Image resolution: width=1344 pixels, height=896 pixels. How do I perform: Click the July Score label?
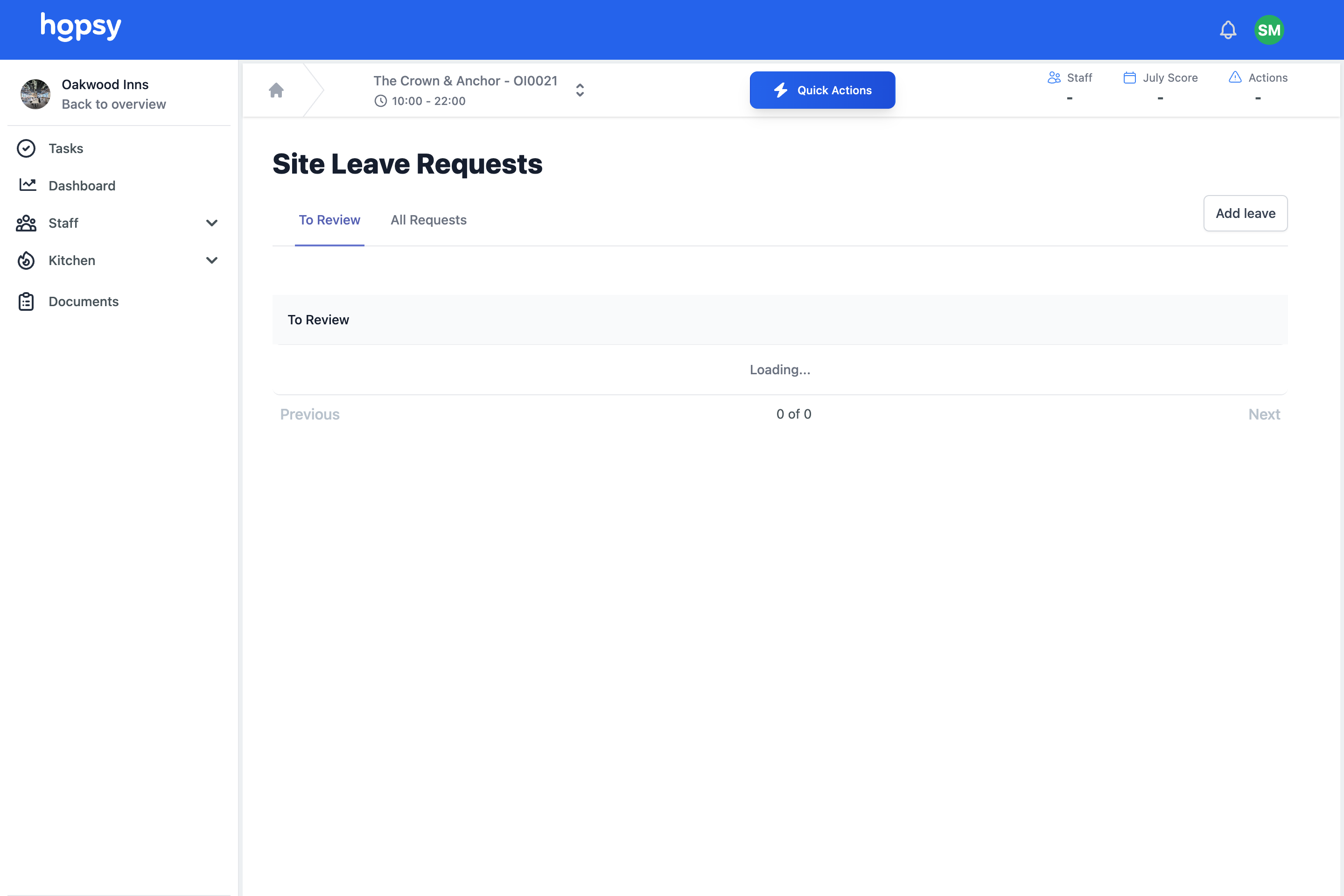(1170, 78)
